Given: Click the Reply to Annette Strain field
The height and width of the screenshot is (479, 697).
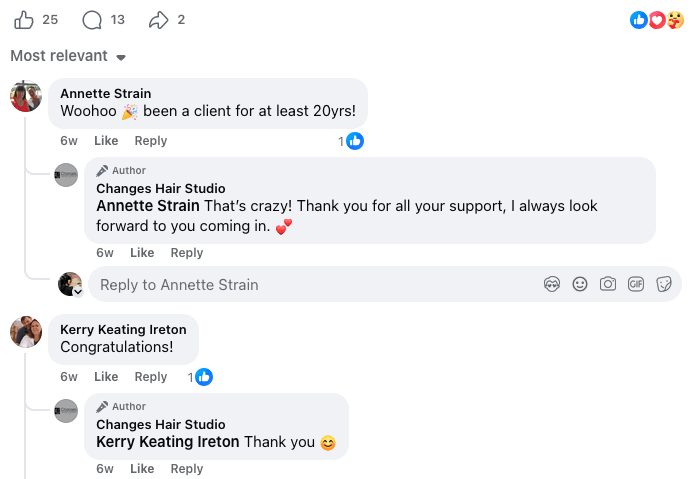Looking at the screenshot, I should pyautogui.click(x=385, y=284).
